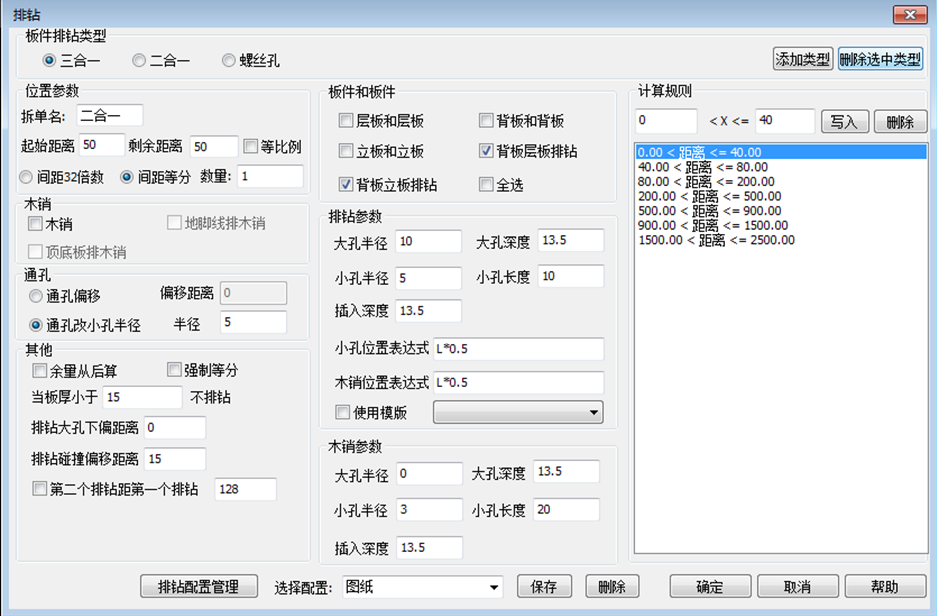Open the 使用模版 dropdown list
Screen dimensions: 937x616
click(x=518, y=412)
